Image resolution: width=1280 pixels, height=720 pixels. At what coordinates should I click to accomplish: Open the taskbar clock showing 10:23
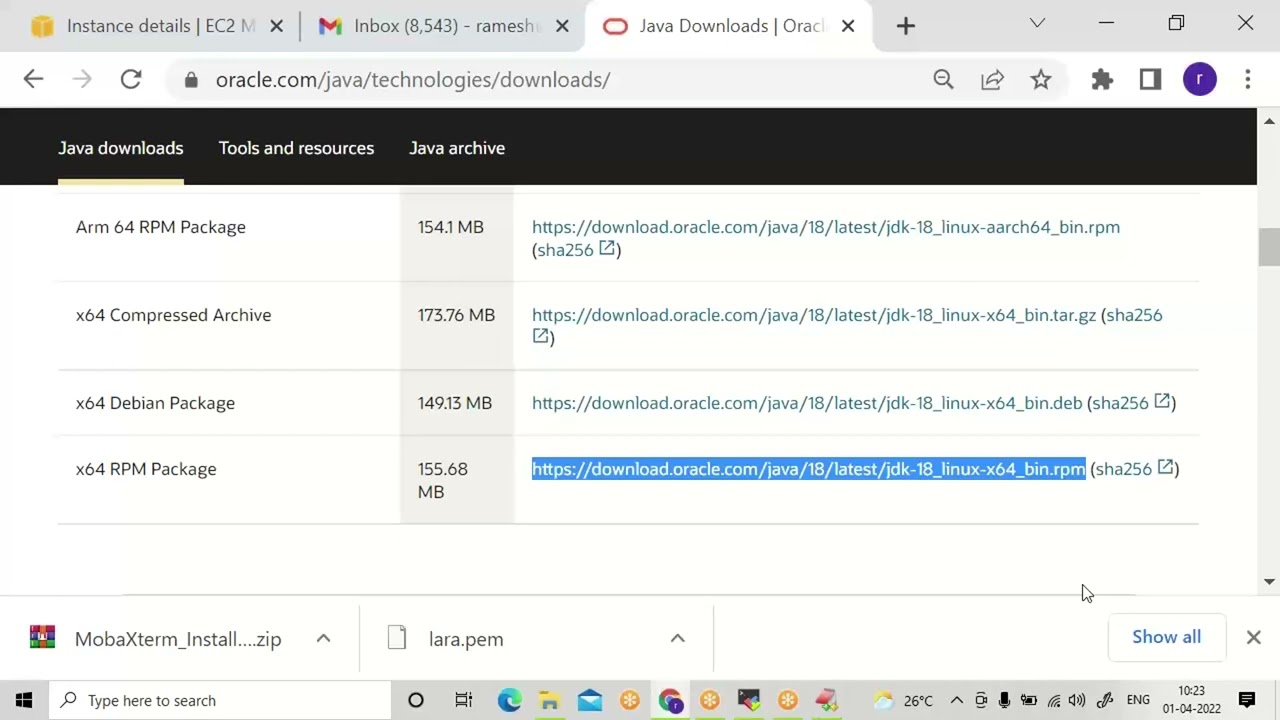[x=1191, y=700]
